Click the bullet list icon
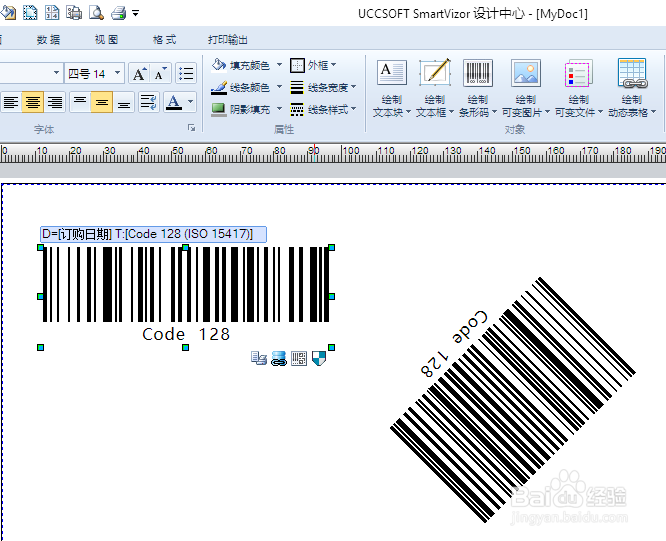 [186, 73]
